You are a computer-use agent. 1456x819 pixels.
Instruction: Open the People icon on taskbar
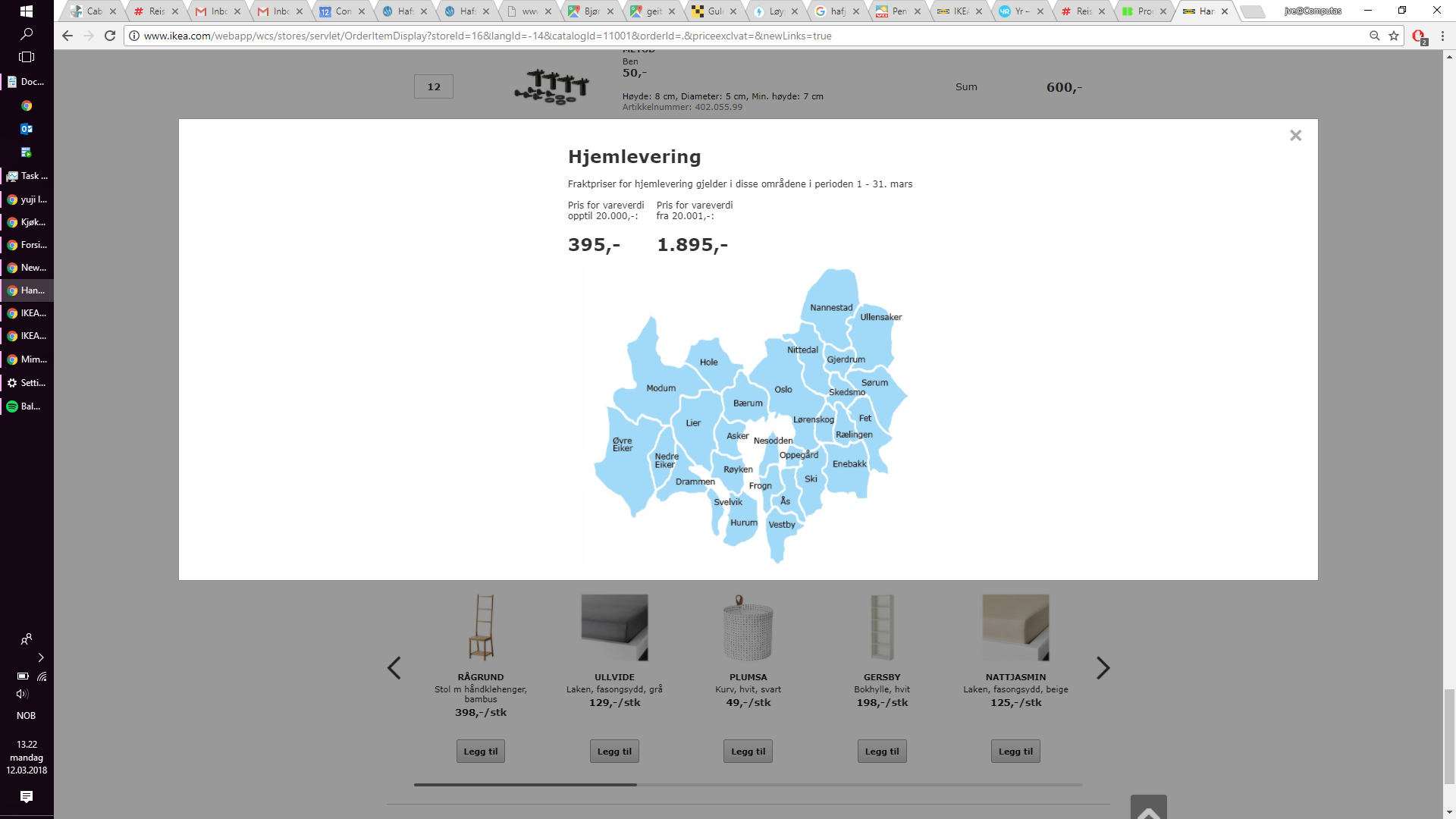coord(27,639)
